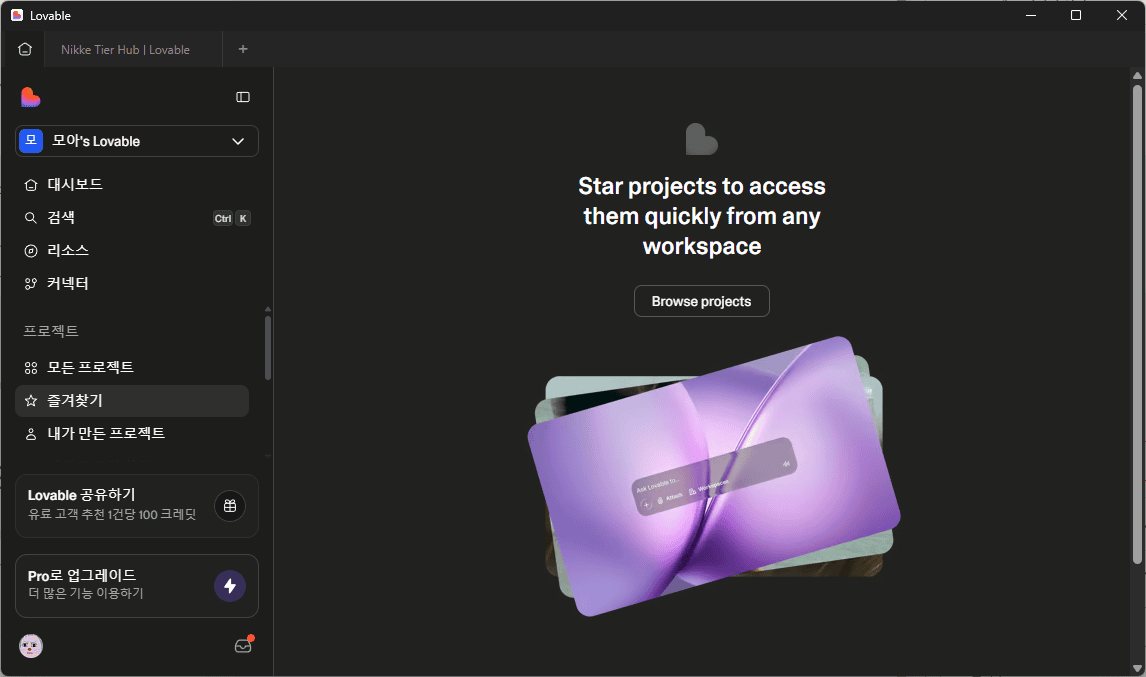This screenshot has height=677, width=1146.
Task: Click the lightning bolt upgrade icon
Action: click(x=229, y=586)
